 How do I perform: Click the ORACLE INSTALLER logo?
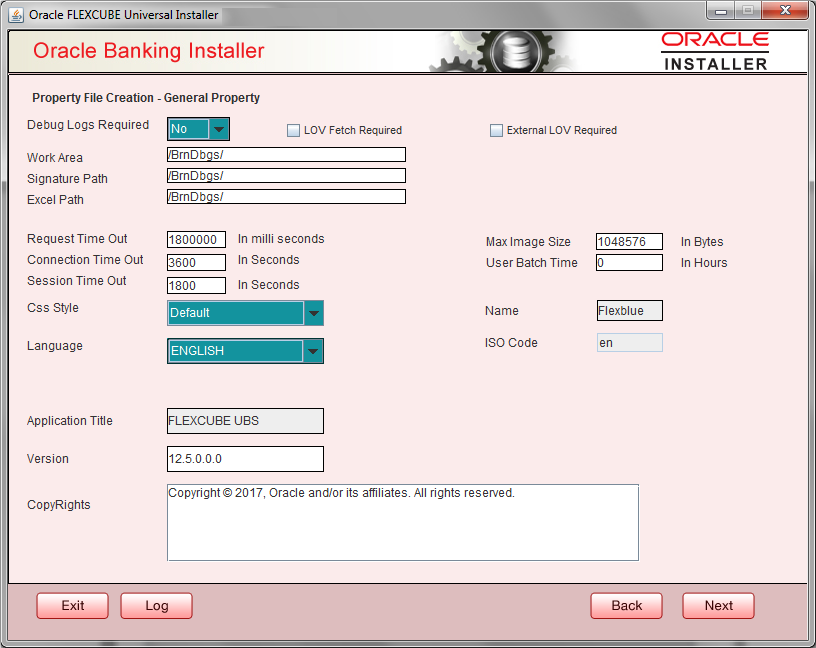pyautogui.click(x=714, y=50)
